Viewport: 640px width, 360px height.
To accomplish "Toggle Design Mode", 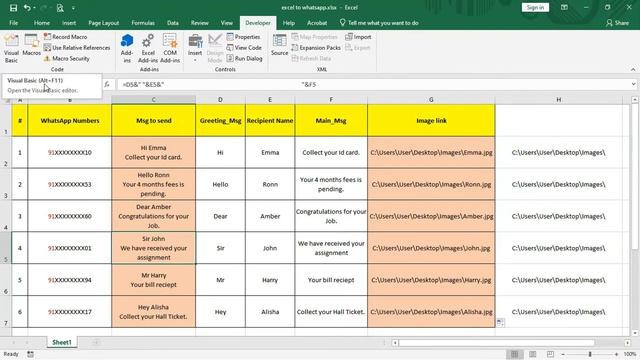I will tap(215, 49).
